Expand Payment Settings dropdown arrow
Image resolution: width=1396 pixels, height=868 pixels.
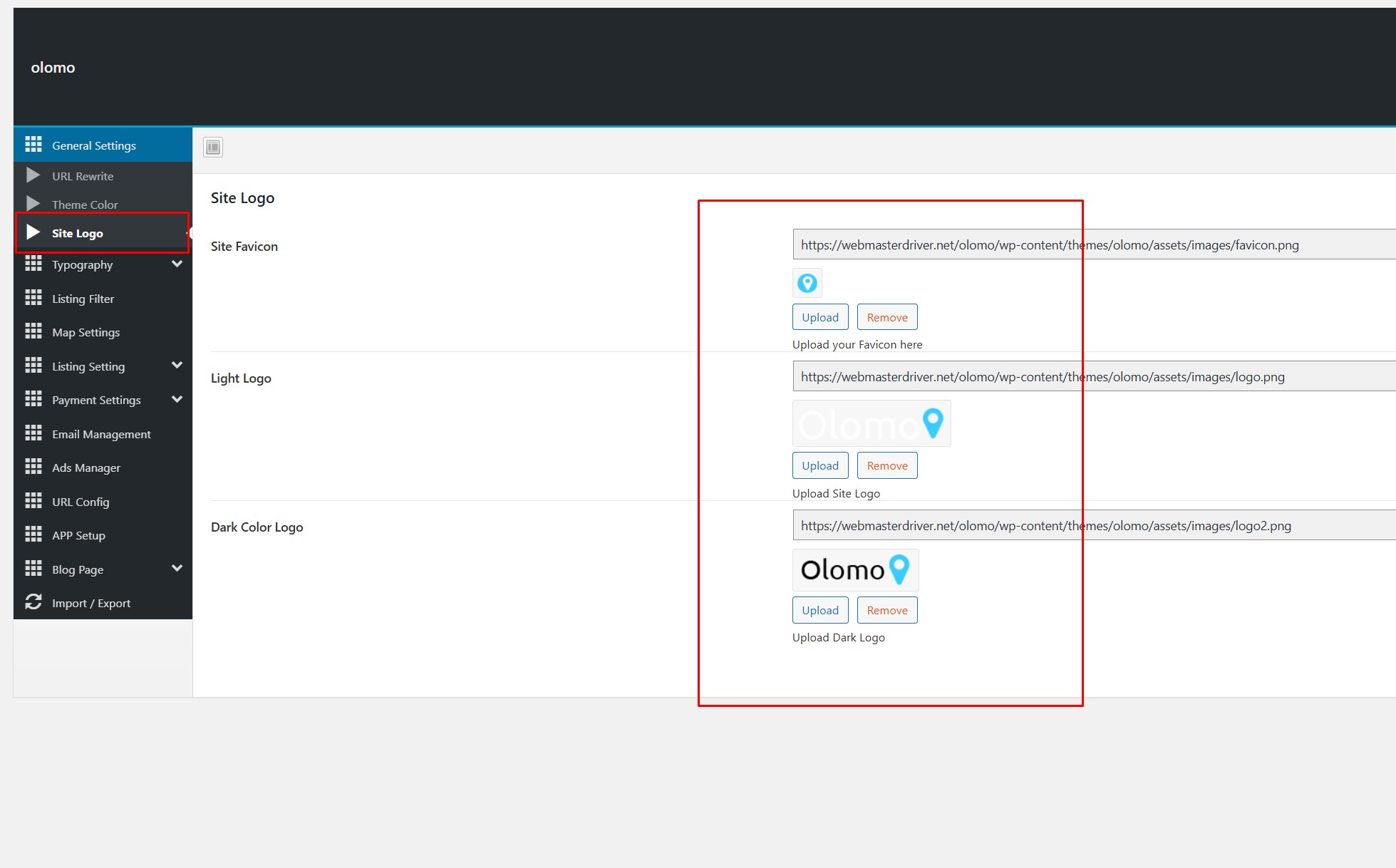click(x=177, y=399)
